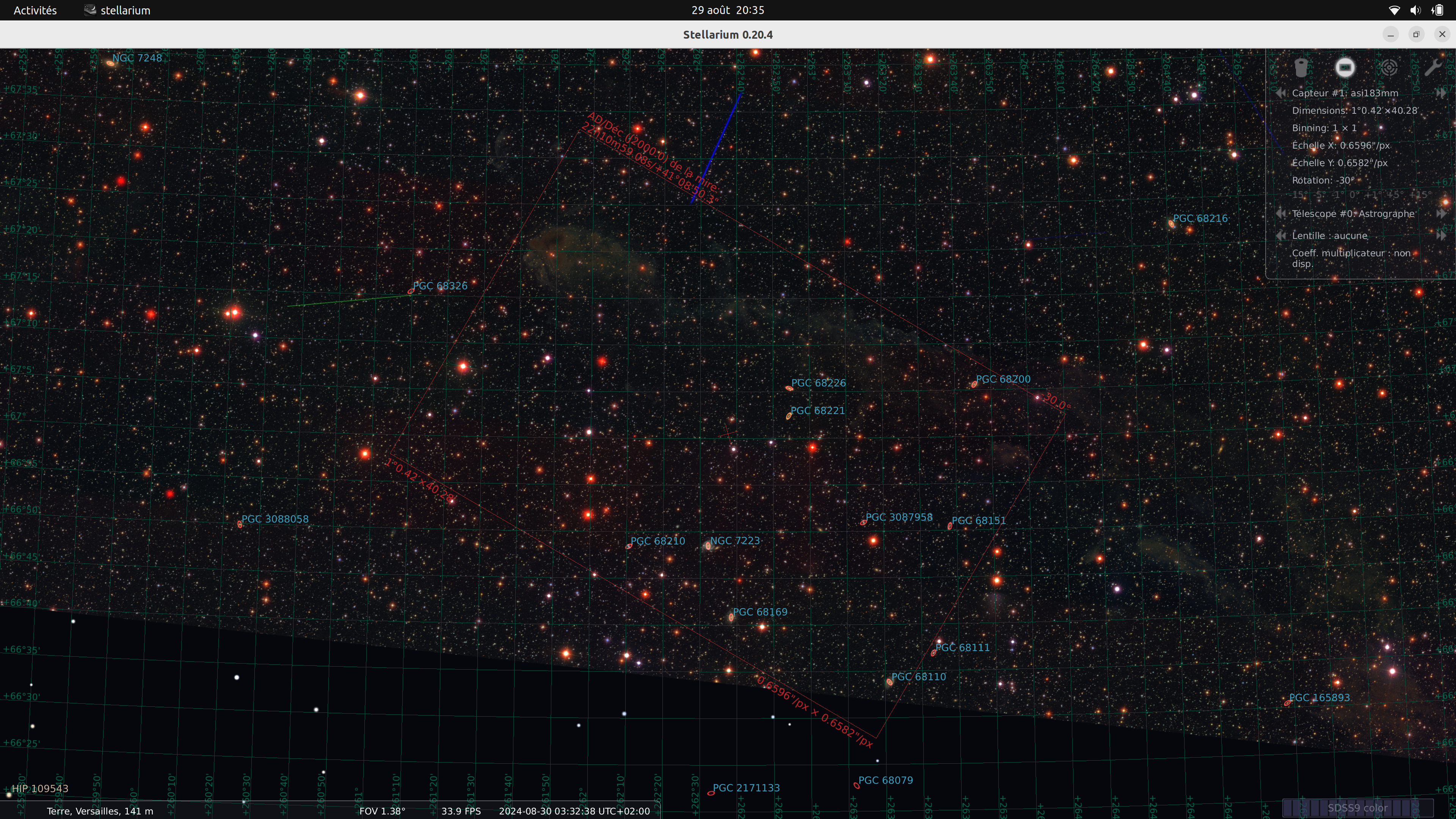1456x819 pixels.
Task: Open the clock showing 29 août 20:35
Action: (728, 10)
